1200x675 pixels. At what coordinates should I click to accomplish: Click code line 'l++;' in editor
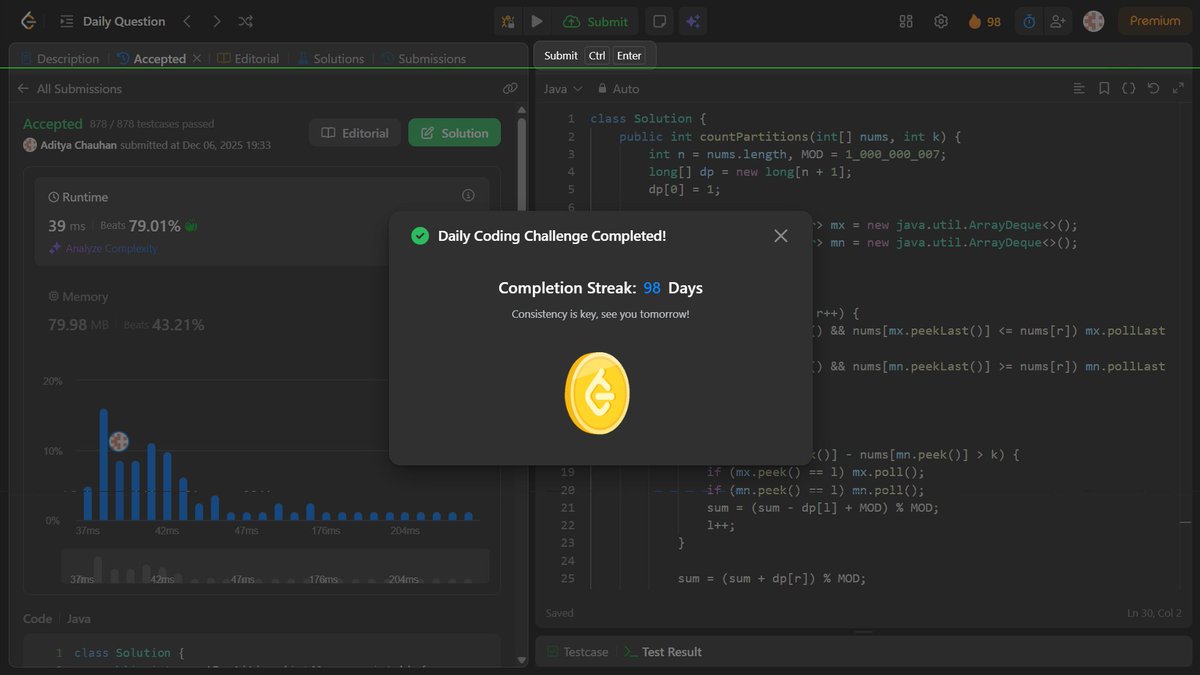(x=721, y=525)
